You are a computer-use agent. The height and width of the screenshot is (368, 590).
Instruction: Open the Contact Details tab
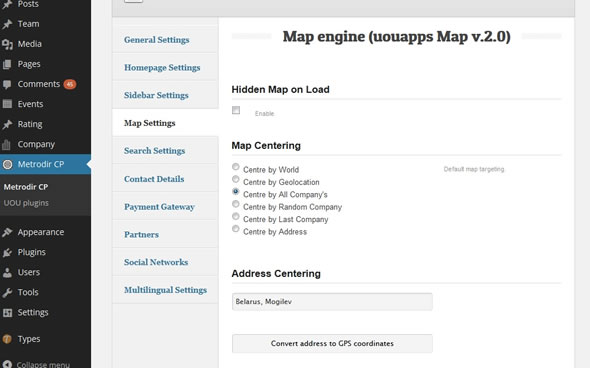coord(165,179)
